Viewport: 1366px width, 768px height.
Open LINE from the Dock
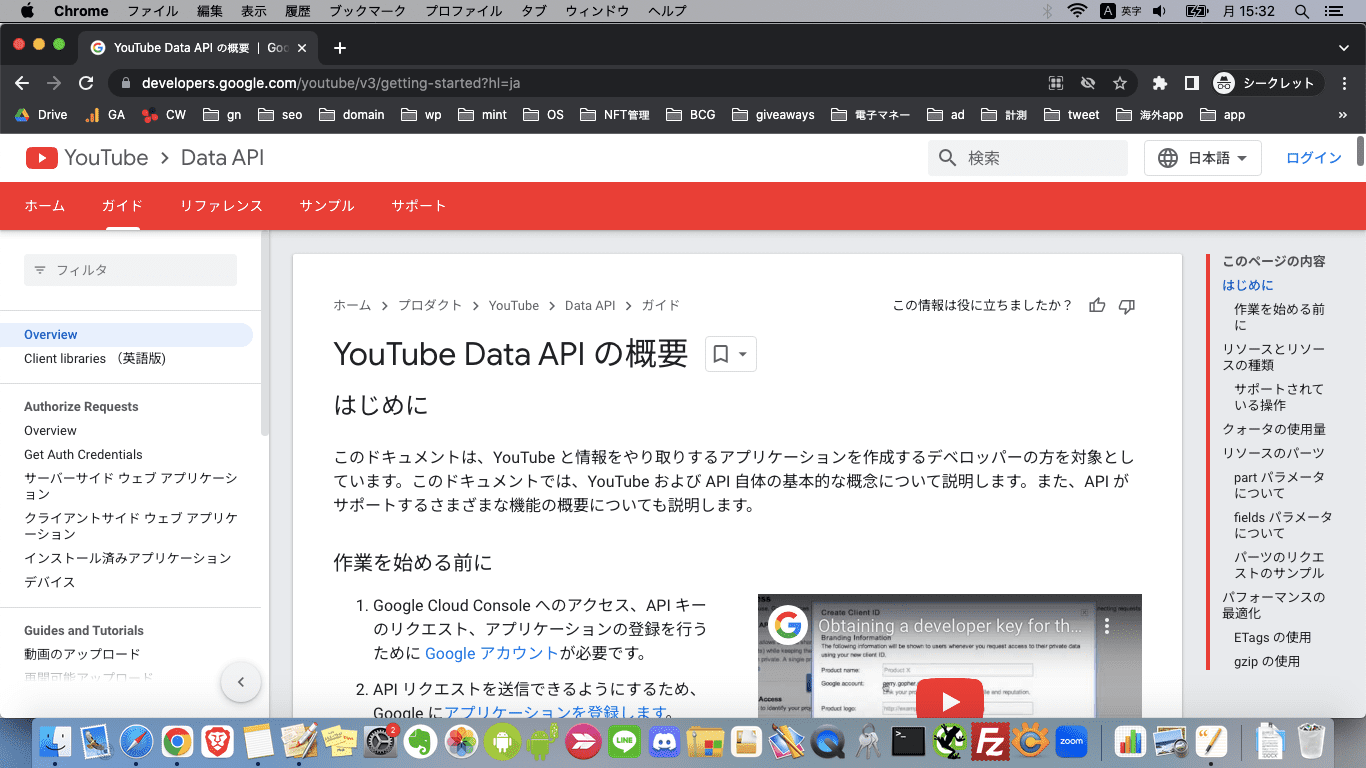[x=624, y=741]
